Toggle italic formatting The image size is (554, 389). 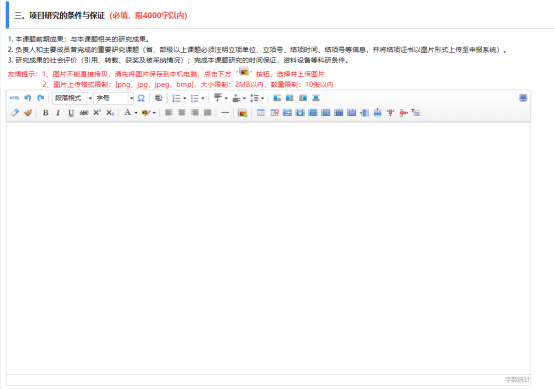(58, 113)
